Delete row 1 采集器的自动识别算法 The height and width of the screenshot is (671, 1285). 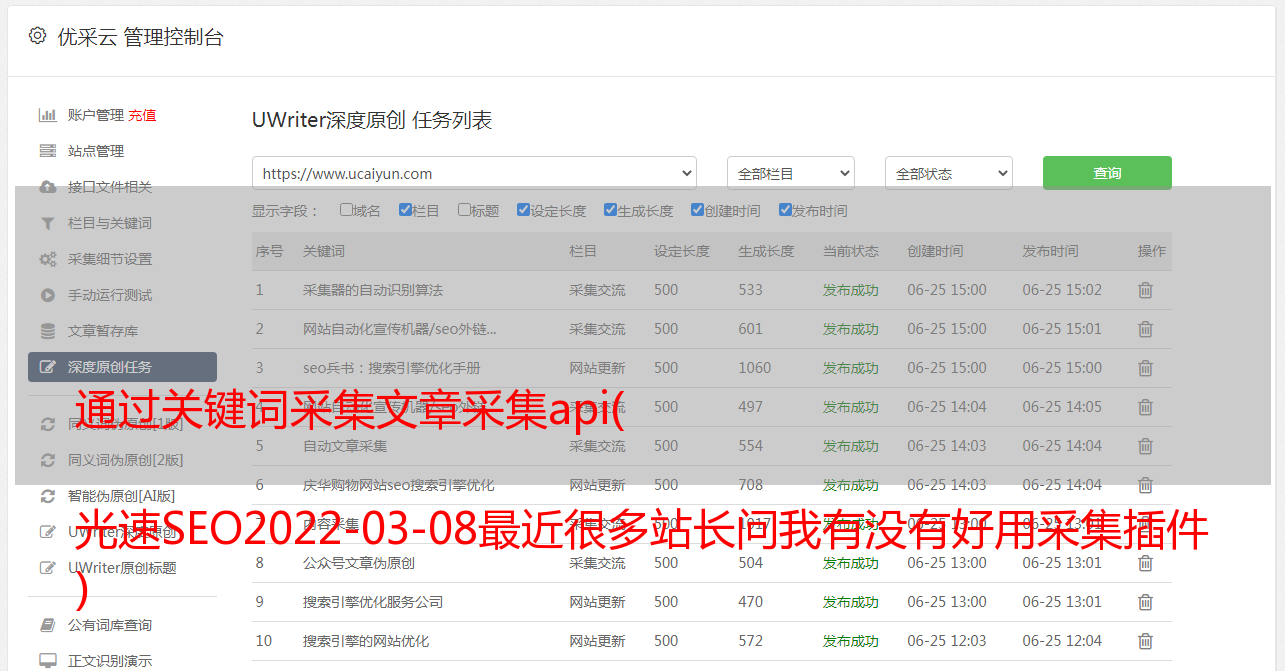(x=1145, y=290)
